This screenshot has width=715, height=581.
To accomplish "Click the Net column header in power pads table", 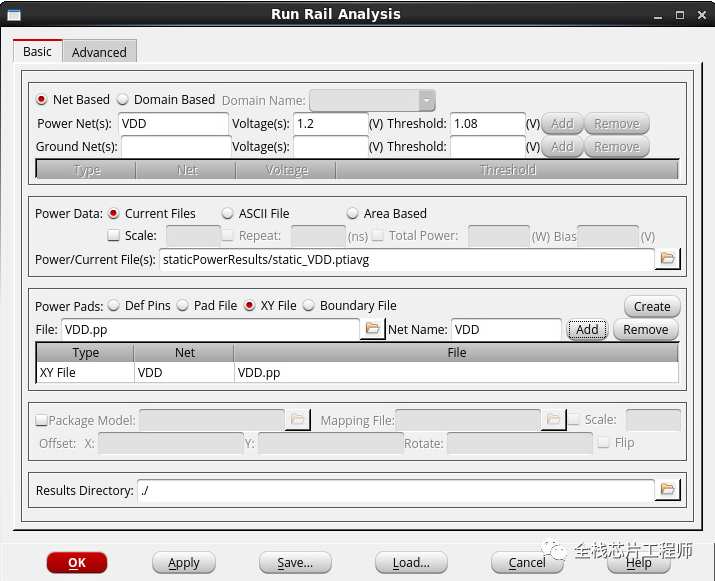I will [x=184, y=353].
